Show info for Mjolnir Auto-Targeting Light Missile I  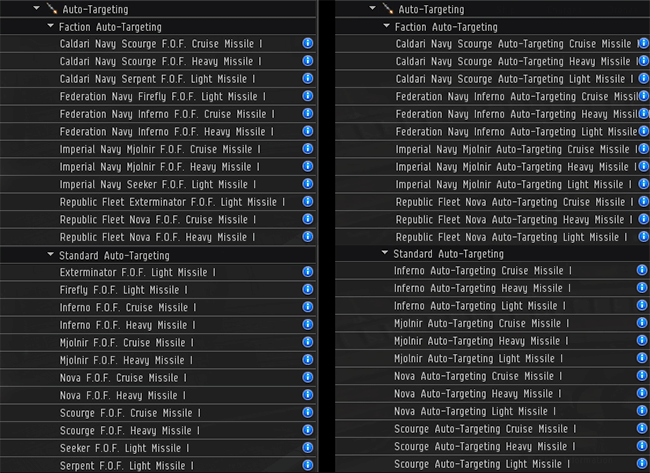(x=642, y=358)
